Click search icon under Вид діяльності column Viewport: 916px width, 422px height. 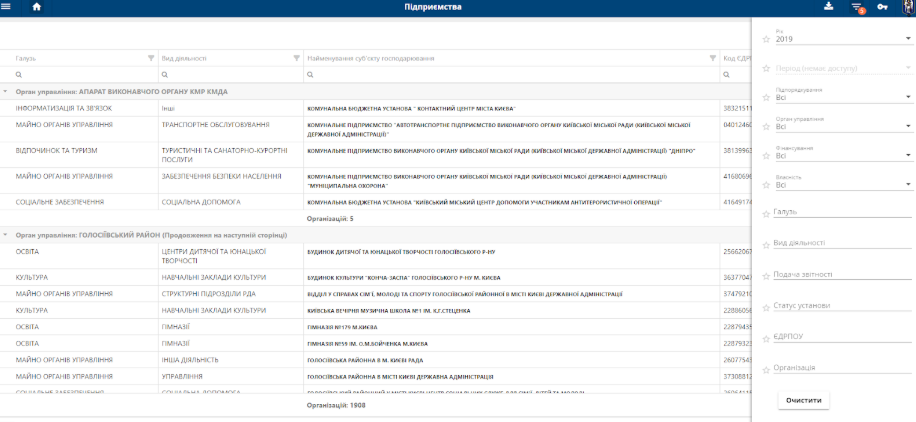[x=165, y=75]
